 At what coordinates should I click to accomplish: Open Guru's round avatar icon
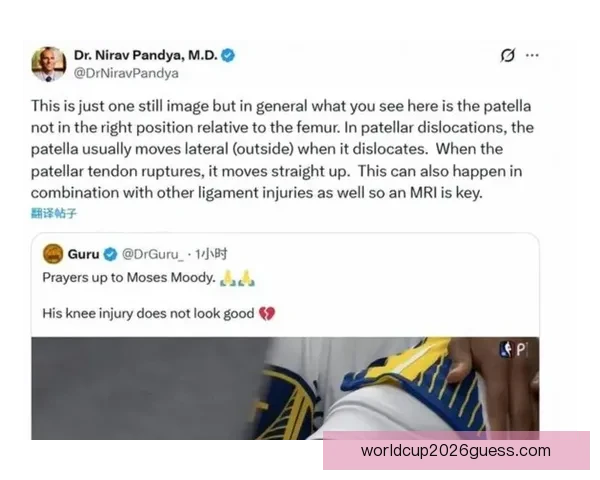click(53, 254)
